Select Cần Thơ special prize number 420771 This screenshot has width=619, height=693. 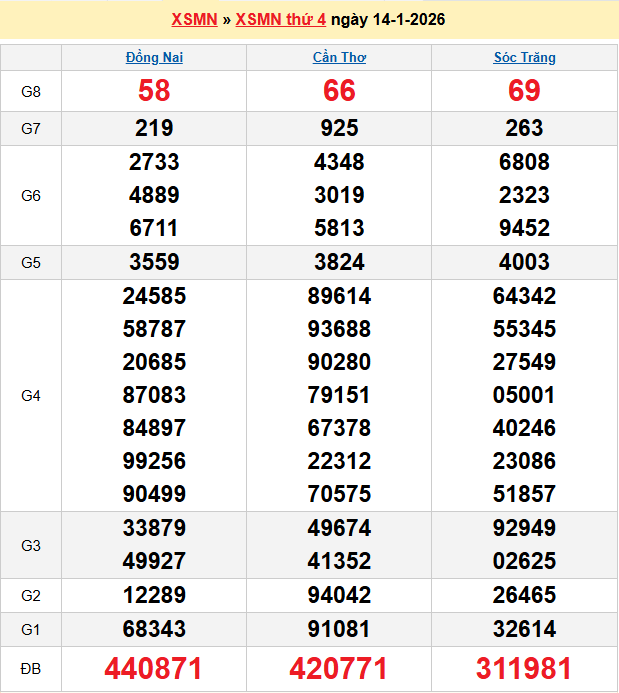point(339,668)
